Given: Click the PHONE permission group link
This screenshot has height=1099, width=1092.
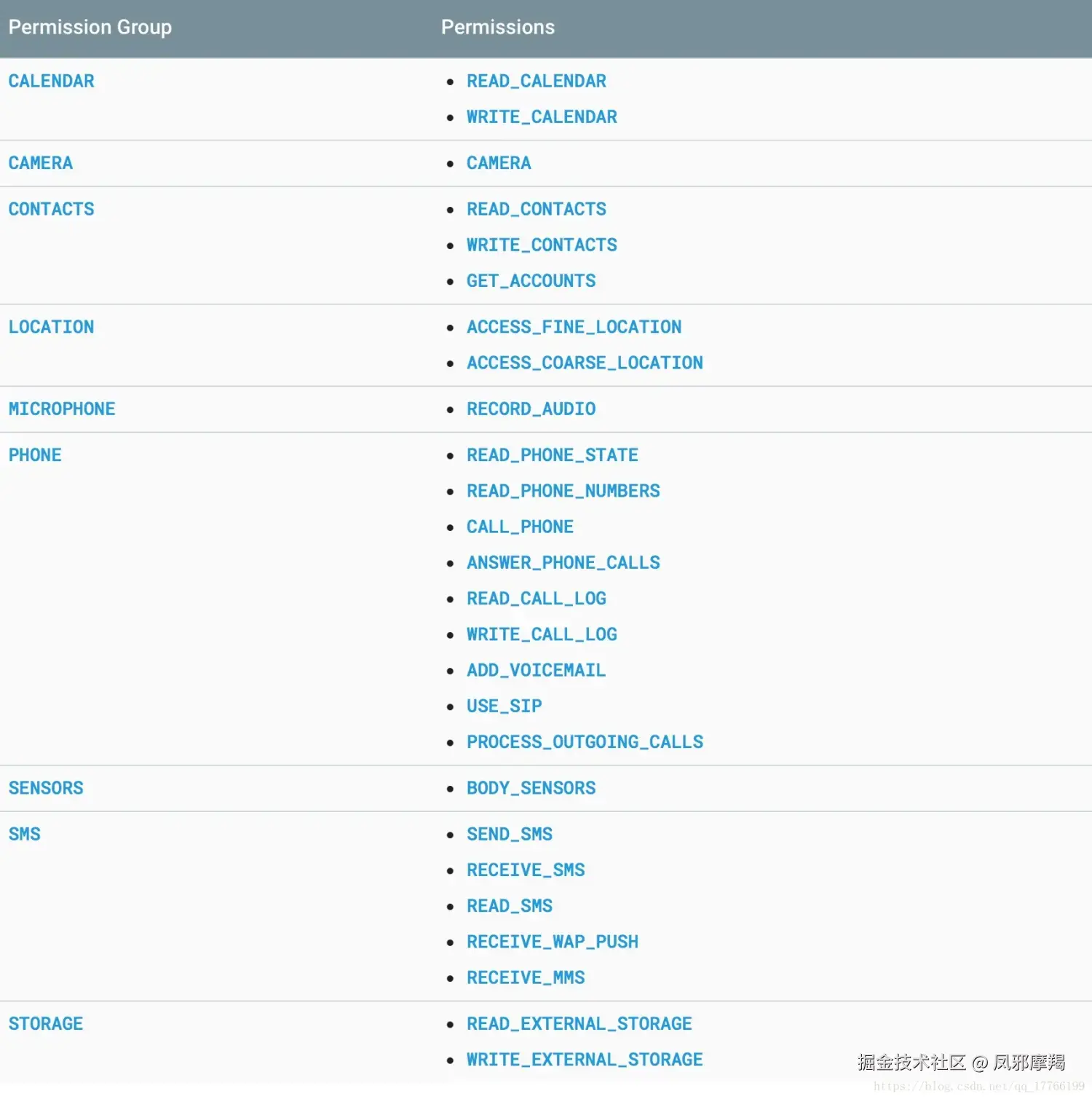Looking at the screenshot, I should [35, 455].
